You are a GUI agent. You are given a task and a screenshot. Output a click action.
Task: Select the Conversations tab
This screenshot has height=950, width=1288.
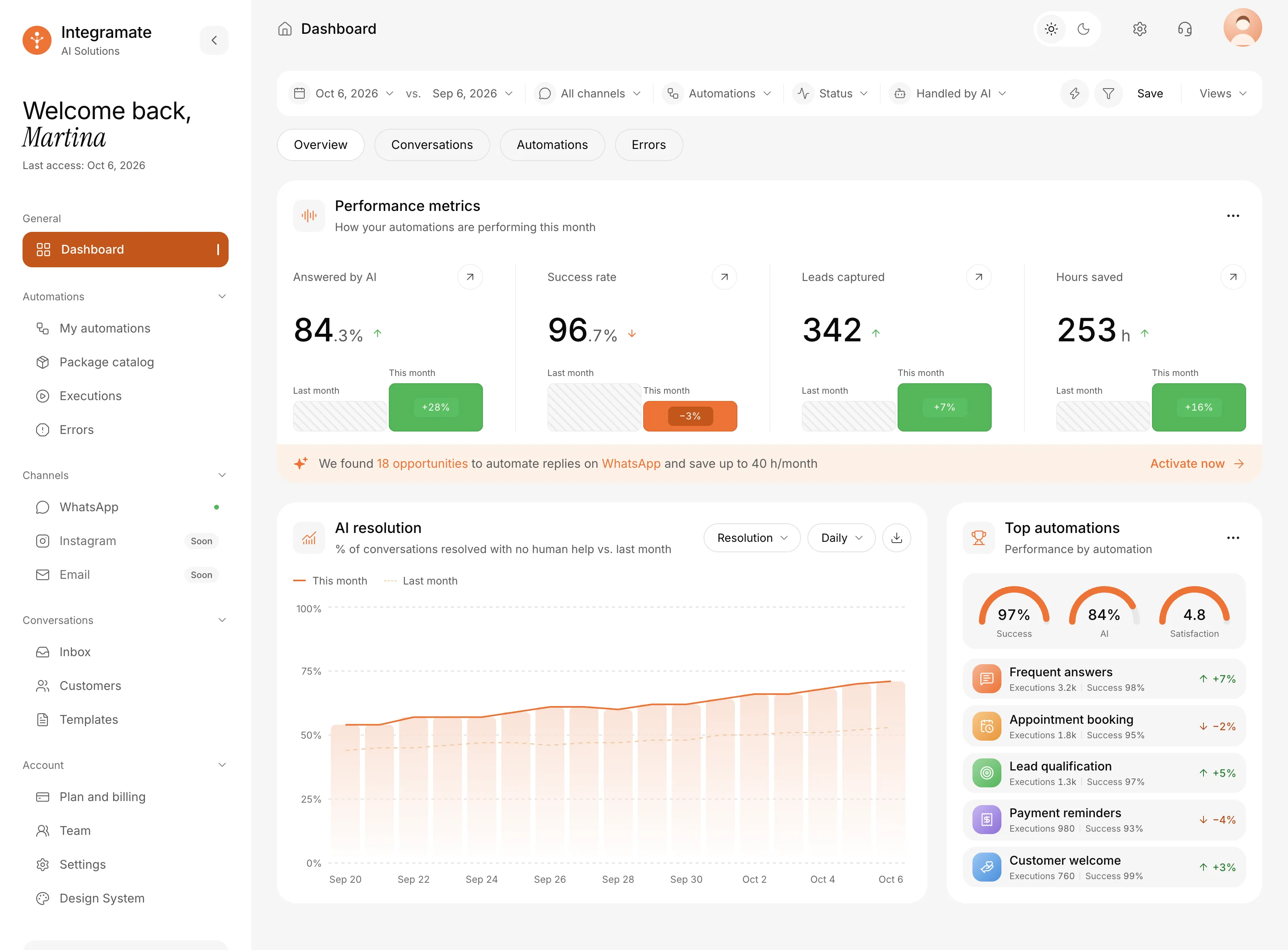432,145
